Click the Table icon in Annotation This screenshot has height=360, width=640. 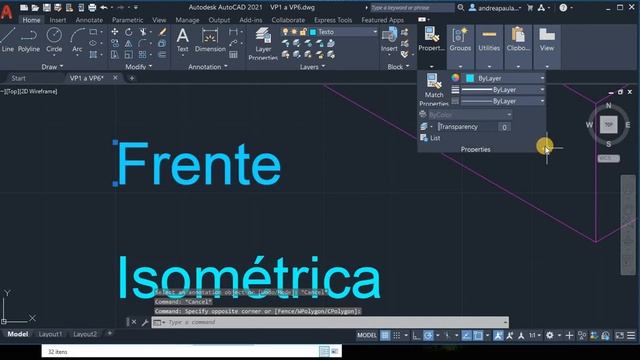coord(233,54)
